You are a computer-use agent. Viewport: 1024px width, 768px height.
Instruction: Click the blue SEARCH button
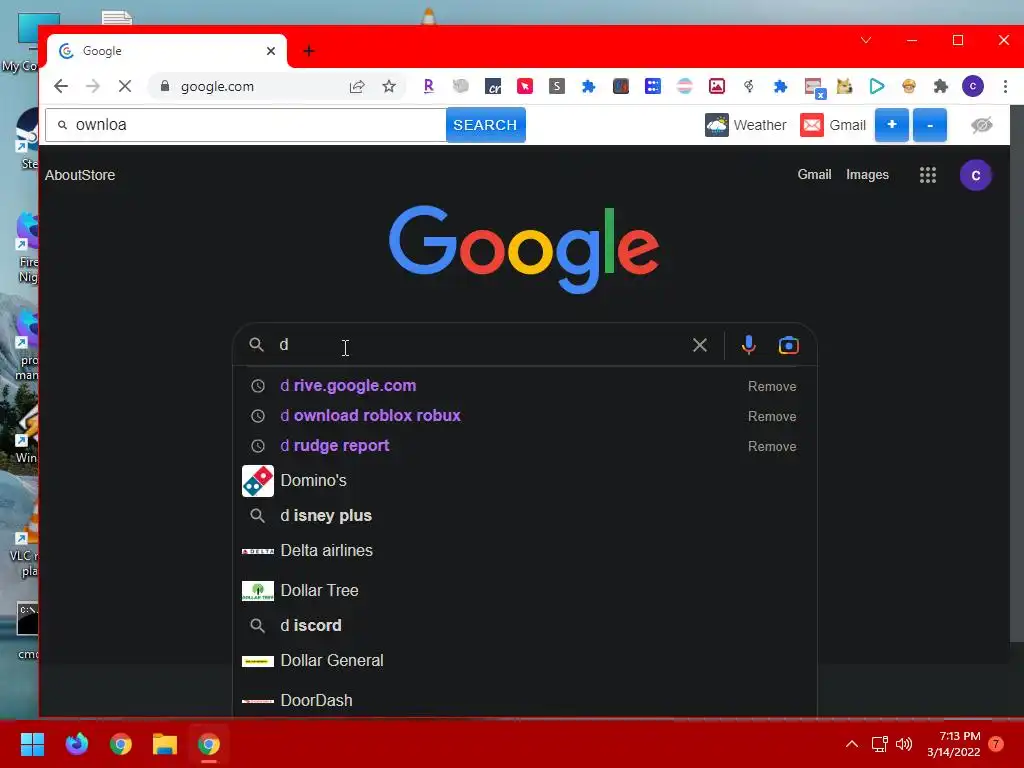click(485, 125)
